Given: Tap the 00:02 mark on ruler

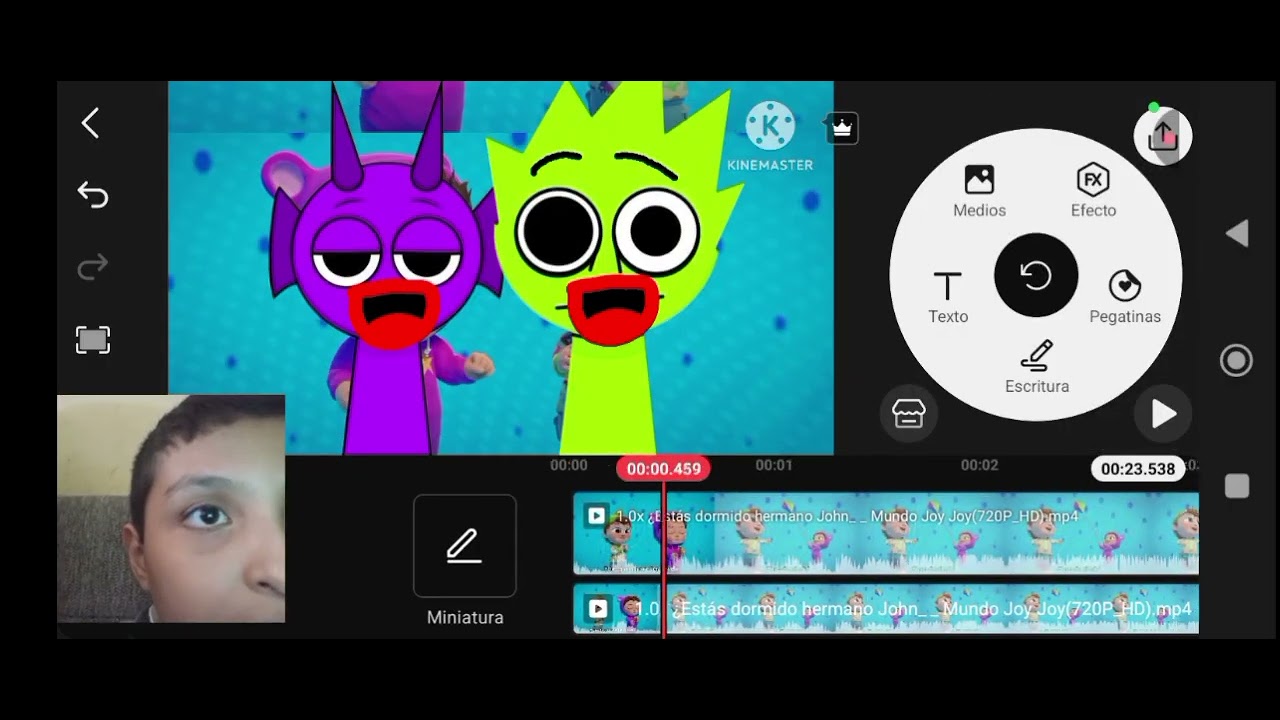Looking at the screenshot, I should [x=980, y=465].
